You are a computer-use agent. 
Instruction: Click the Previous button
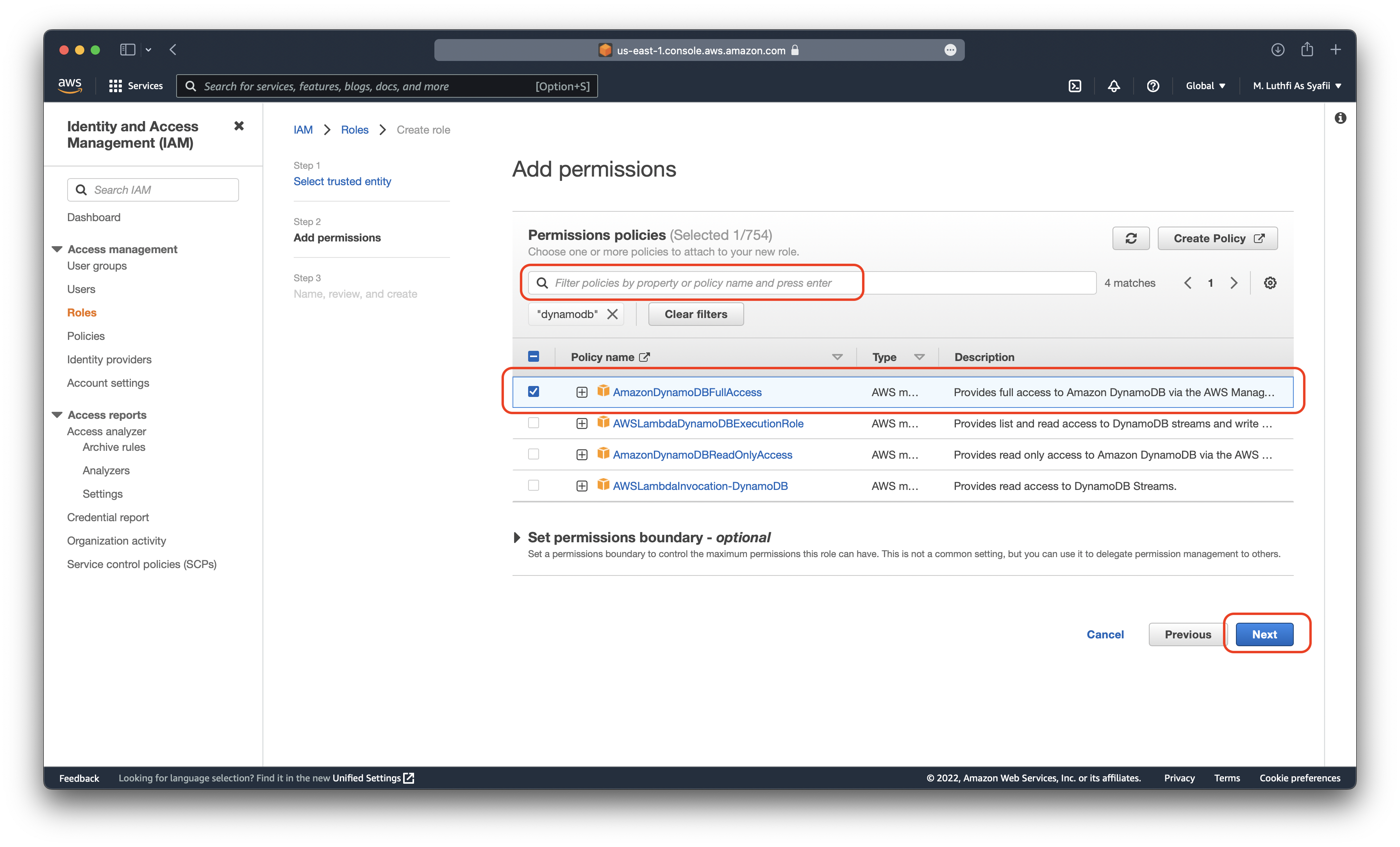[x=1187, y=634]
